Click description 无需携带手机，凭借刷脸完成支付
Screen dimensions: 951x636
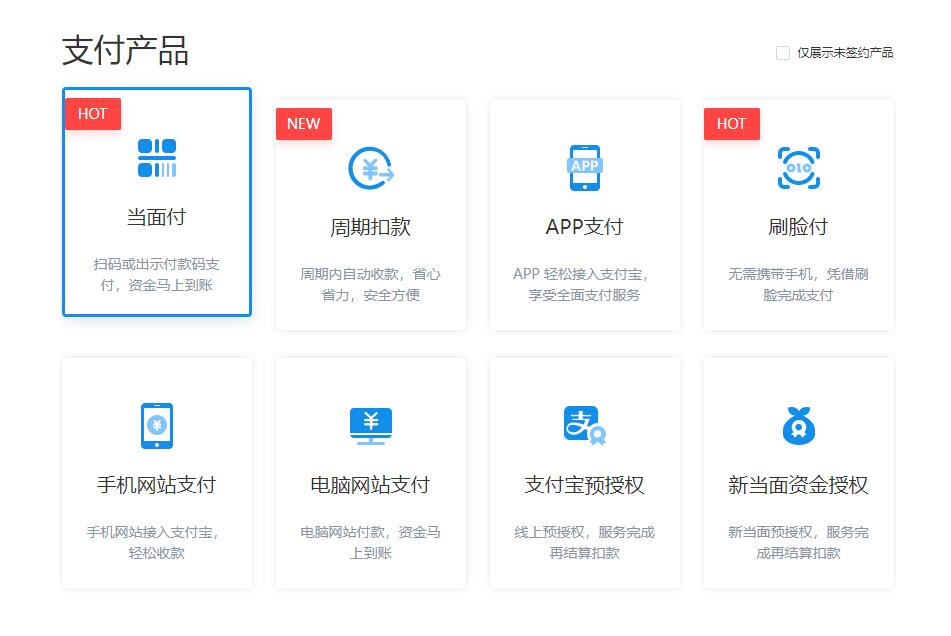(798, 285)
